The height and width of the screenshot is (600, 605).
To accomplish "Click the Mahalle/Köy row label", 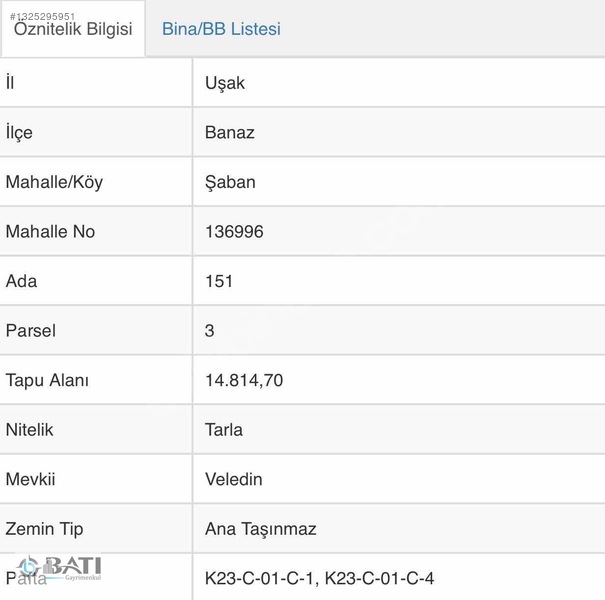I will tap(54, 182).
